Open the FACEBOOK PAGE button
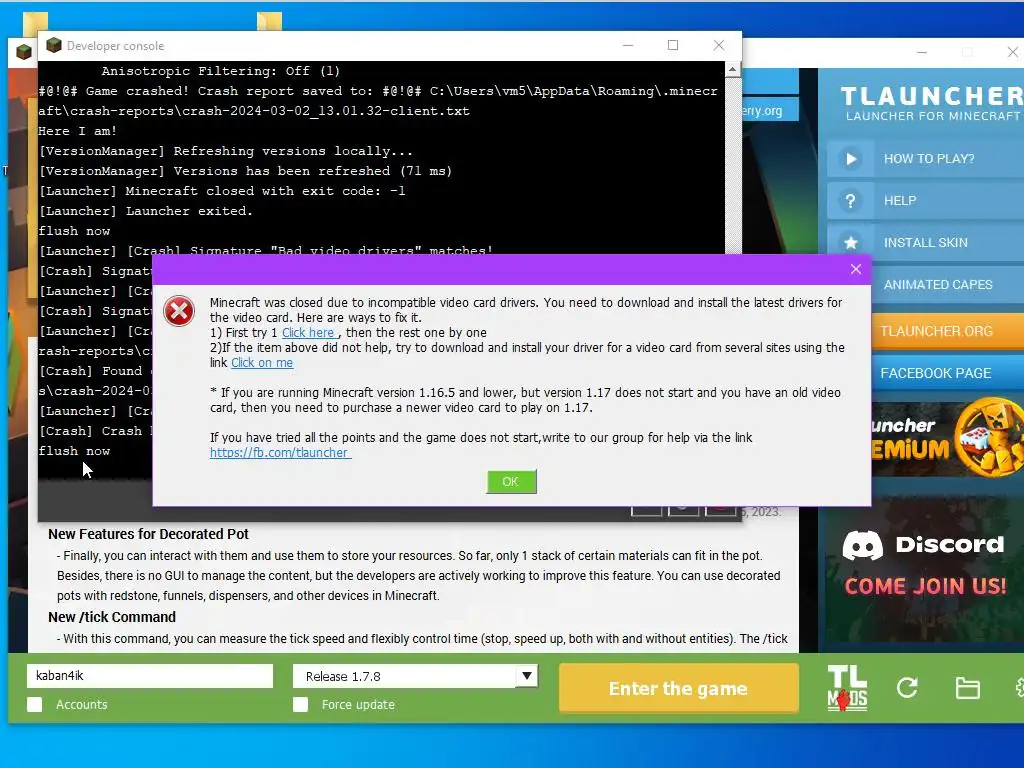Viewport: 1024px width, 768px height. 947,373
